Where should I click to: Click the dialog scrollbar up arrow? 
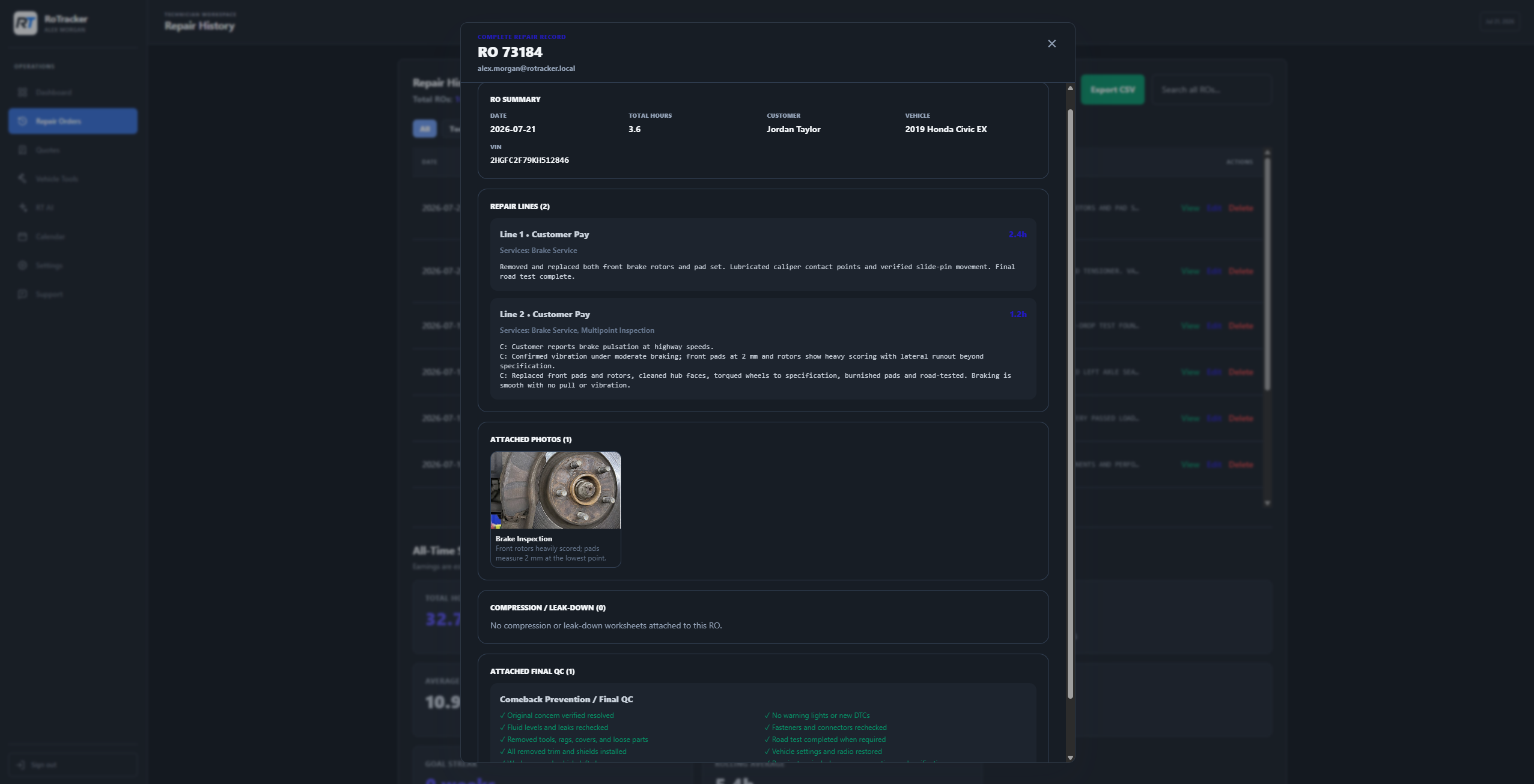point(1070,88)
